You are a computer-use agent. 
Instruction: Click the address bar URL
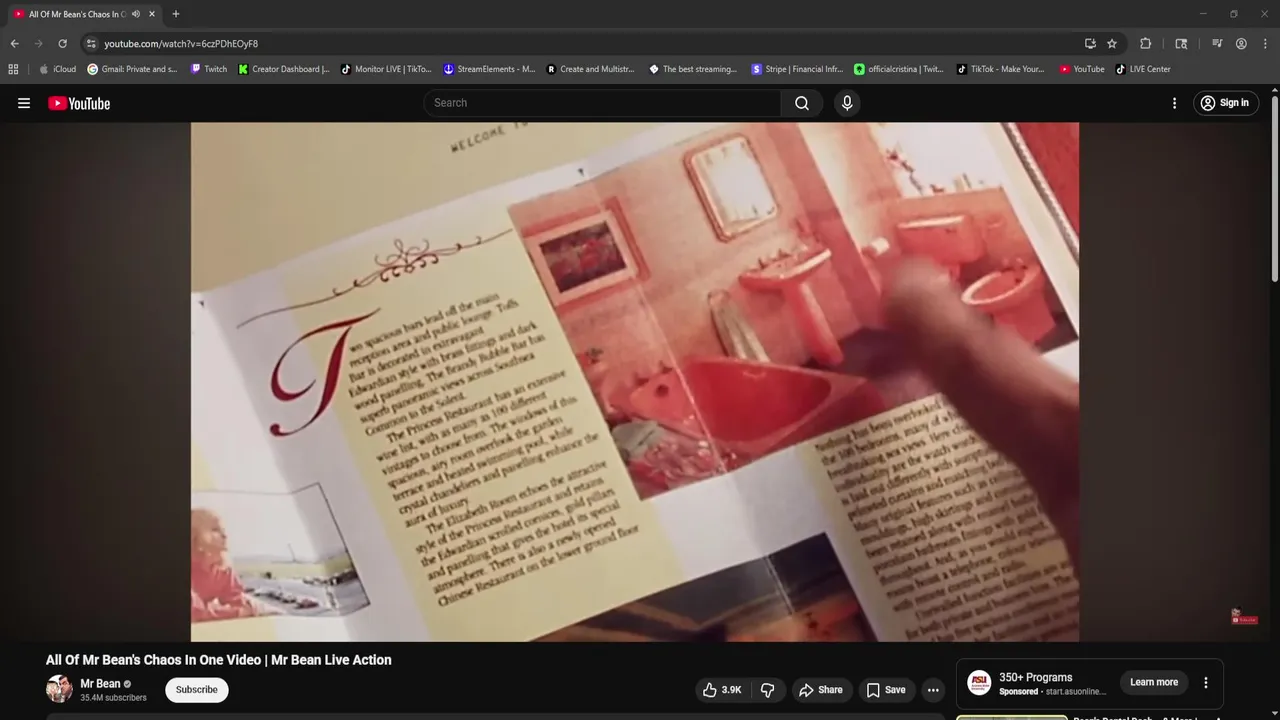(181, 44)
